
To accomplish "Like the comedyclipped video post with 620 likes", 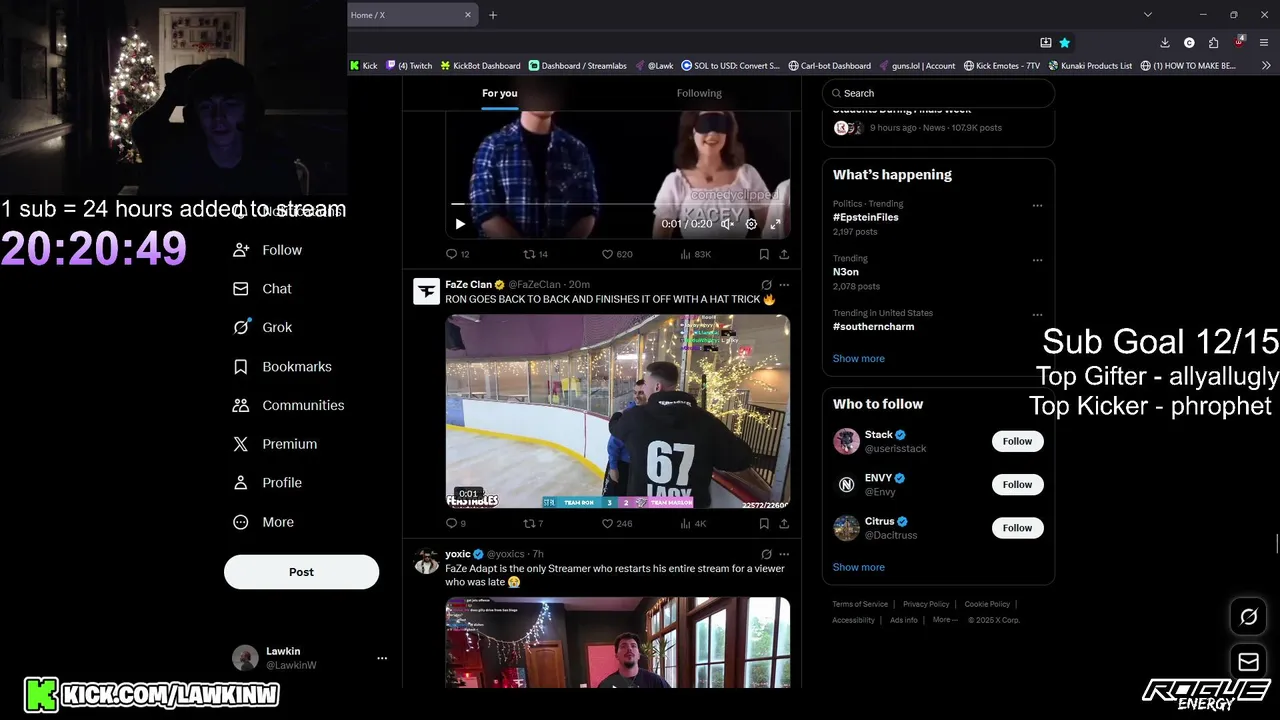I will (616, 254).
